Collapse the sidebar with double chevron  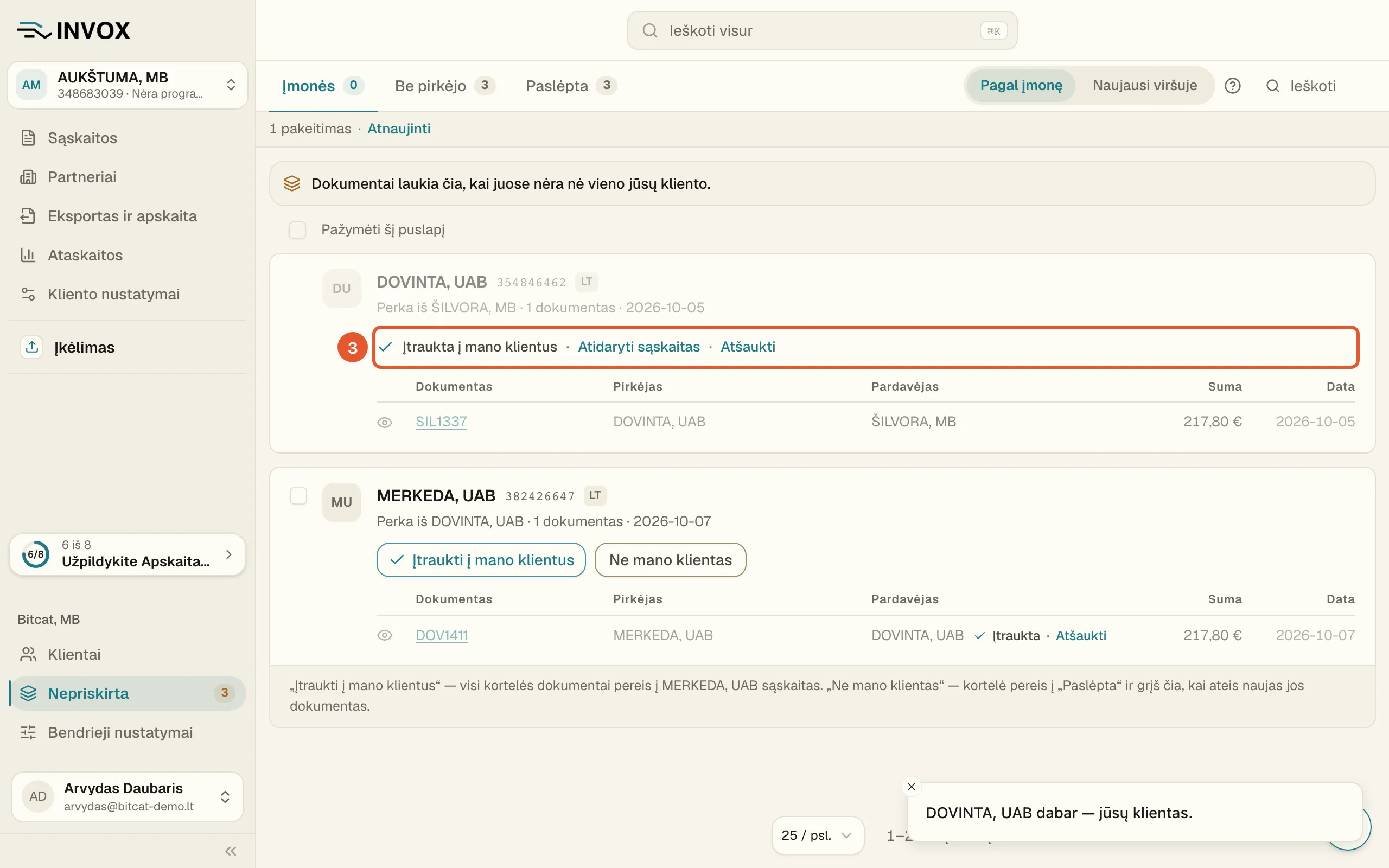point(231,851)
